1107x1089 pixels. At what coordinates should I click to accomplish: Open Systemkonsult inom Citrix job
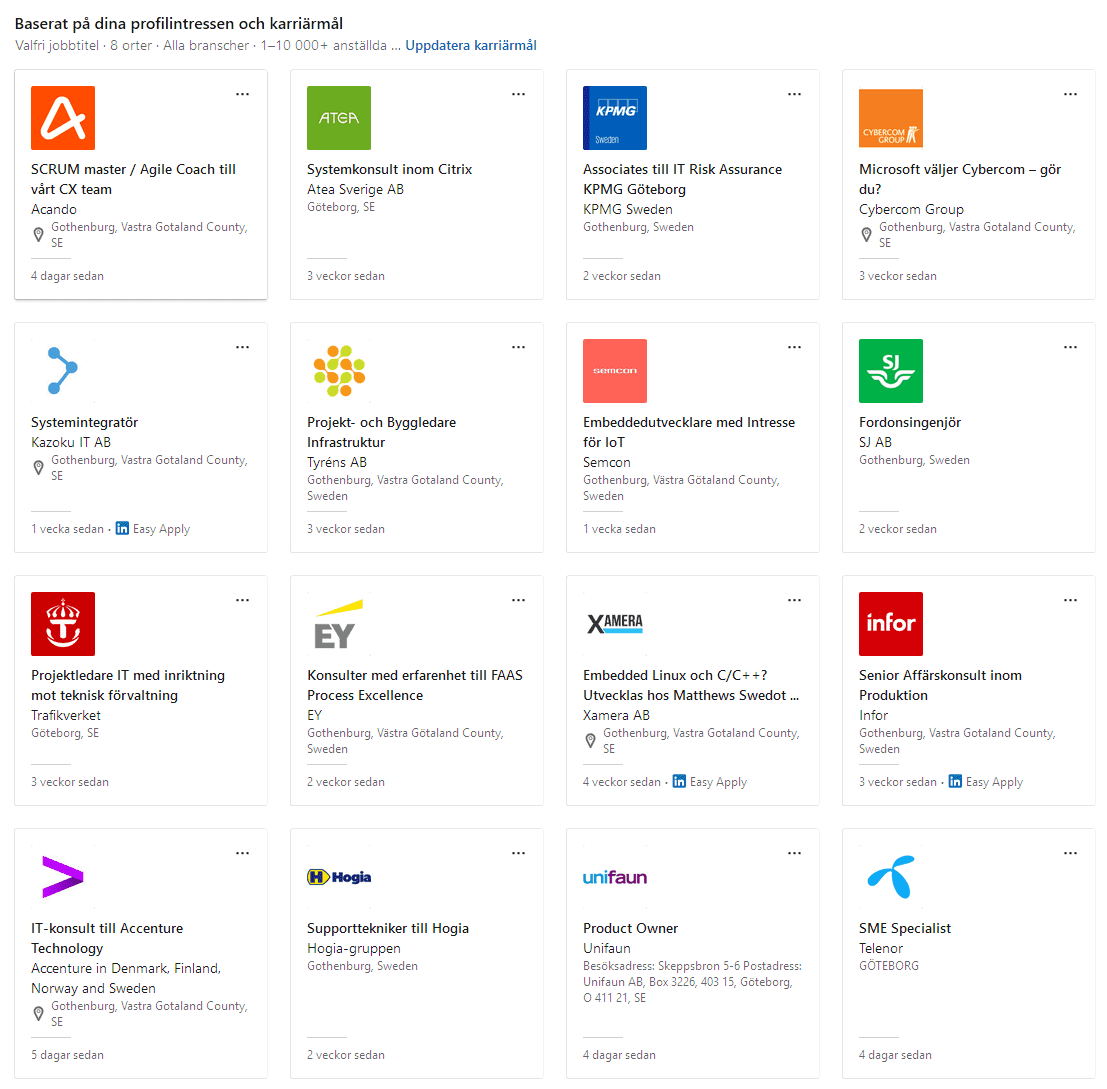click(x=390, y=169)
